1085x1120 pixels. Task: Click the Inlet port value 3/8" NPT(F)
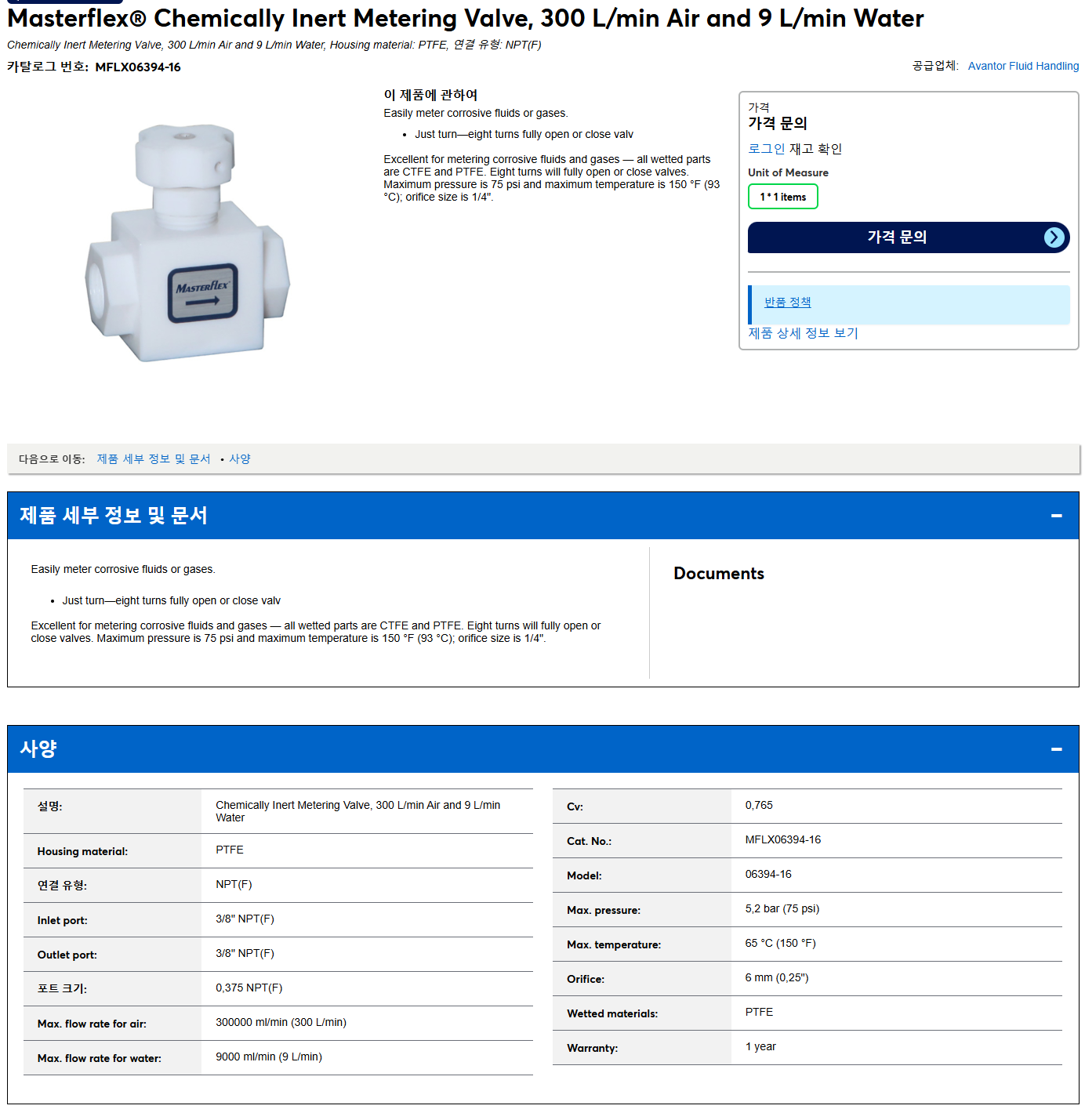245,919
